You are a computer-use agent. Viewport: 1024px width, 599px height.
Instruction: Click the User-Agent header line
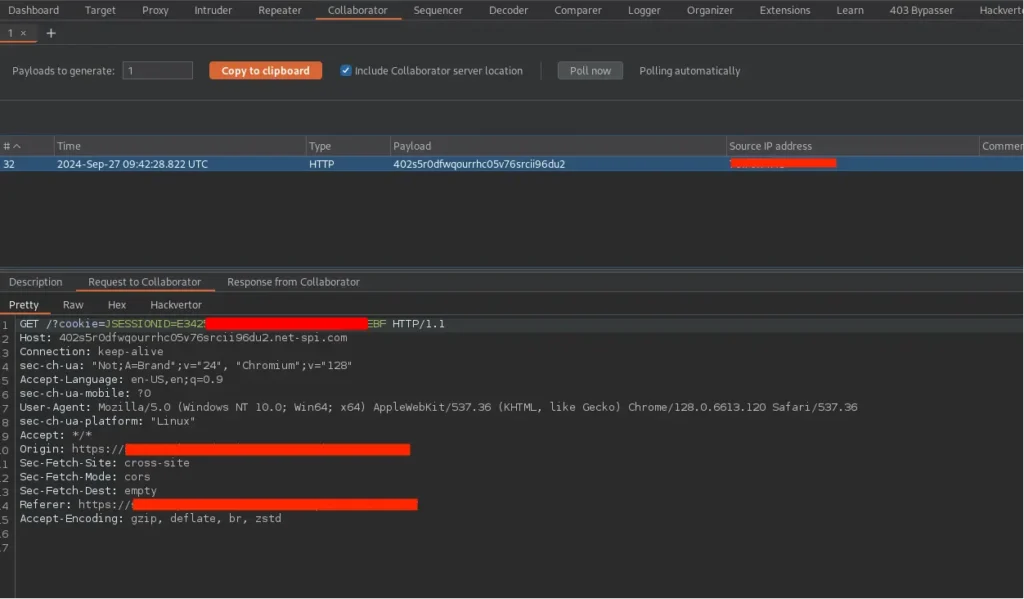tap(438, 407)
